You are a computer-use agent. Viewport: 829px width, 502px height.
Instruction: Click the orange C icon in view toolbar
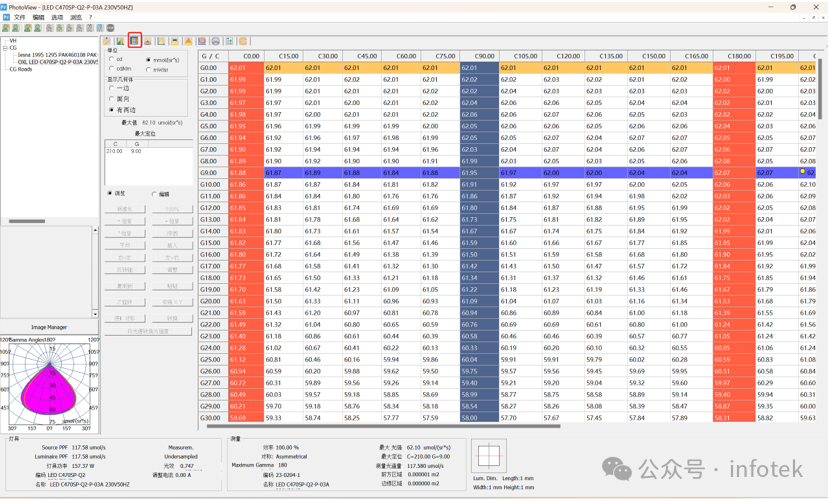tap(243, 41)
